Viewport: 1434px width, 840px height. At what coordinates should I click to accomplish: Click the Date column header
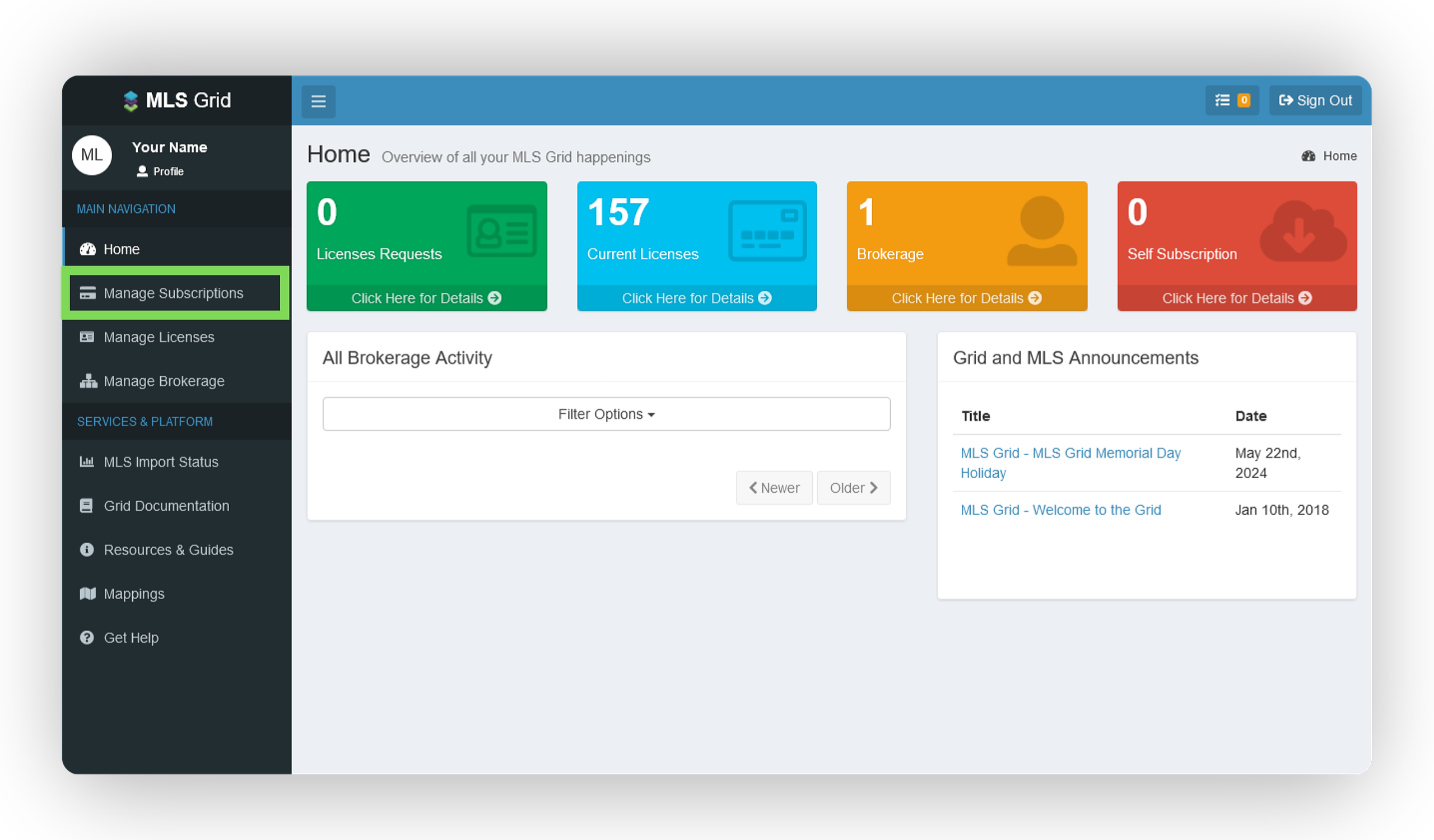[x=1251, y=416]
